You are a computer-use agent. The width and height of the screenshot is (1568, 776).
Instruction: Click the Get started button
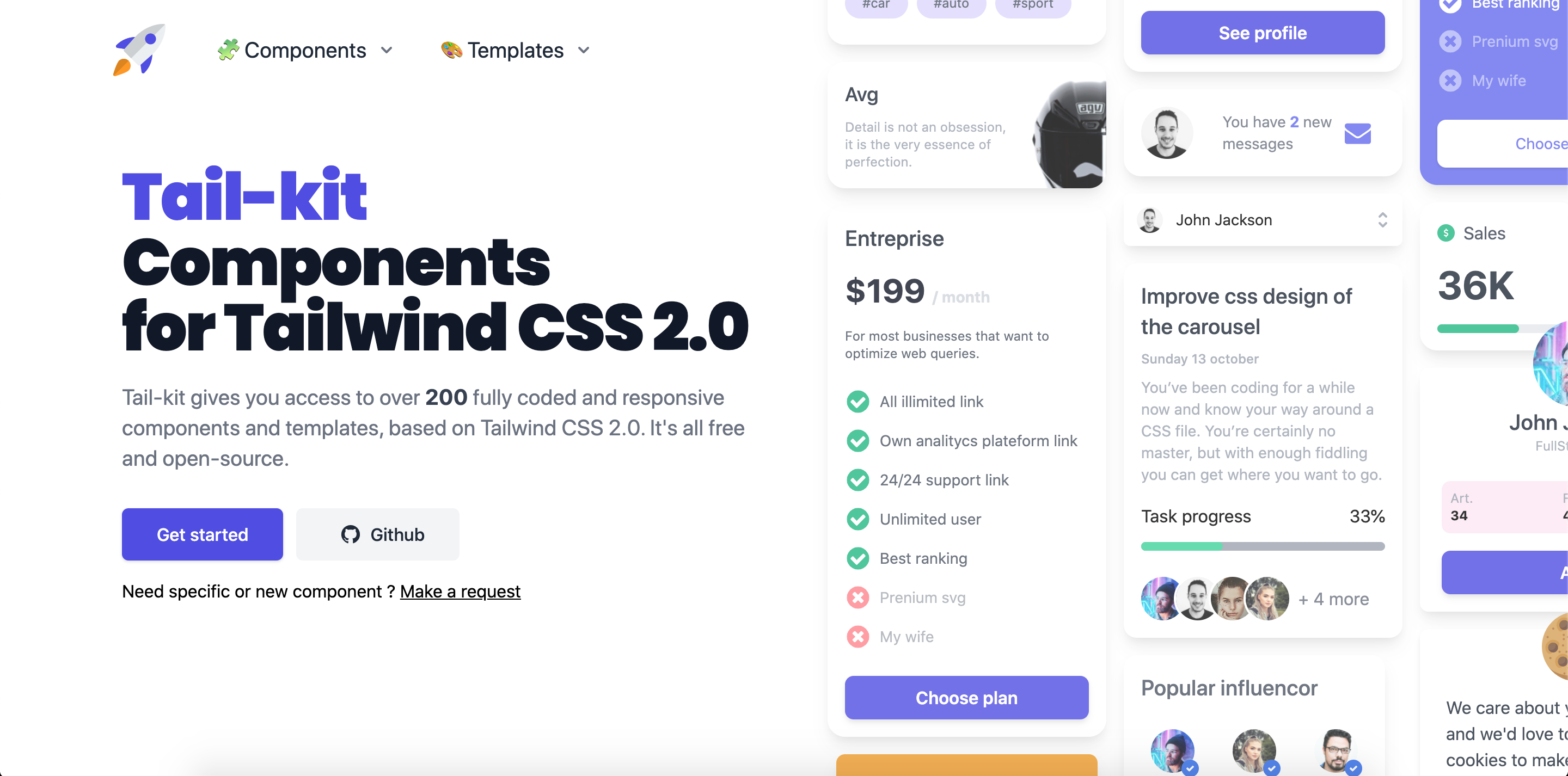[201, 533]
